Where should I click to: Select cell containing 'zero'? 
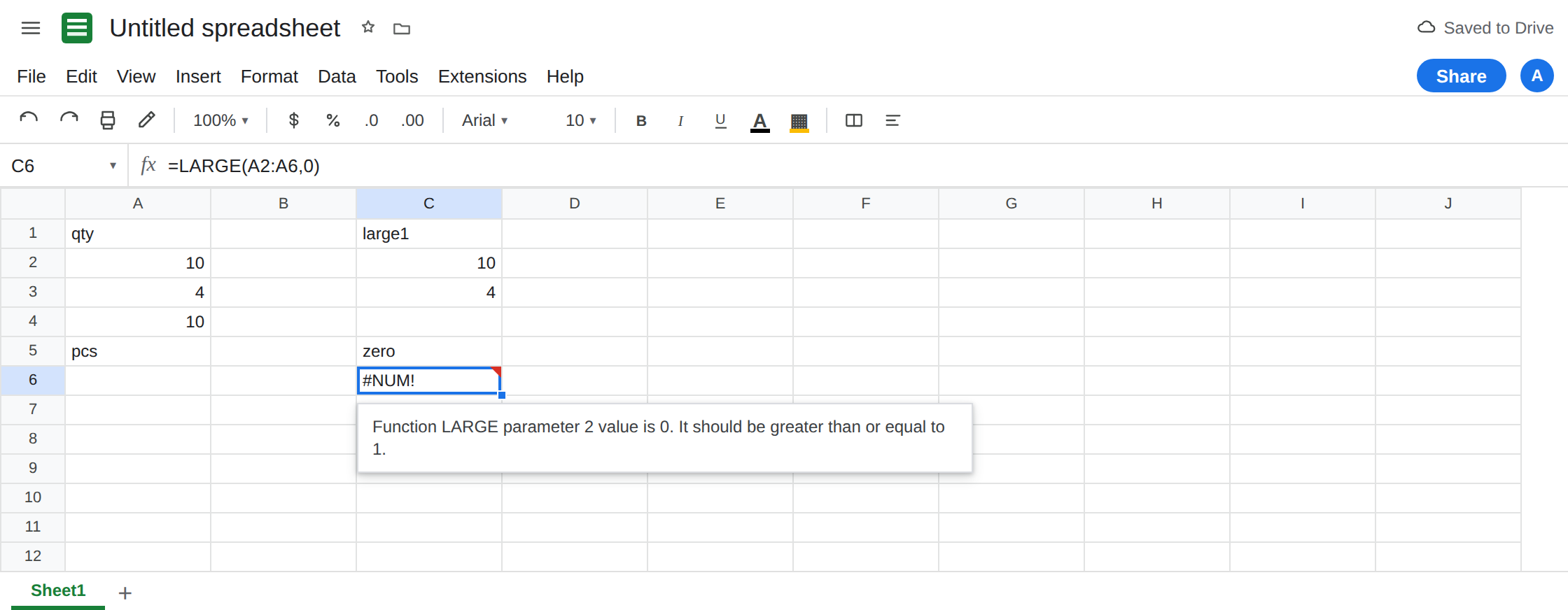[x=429, y=351]
